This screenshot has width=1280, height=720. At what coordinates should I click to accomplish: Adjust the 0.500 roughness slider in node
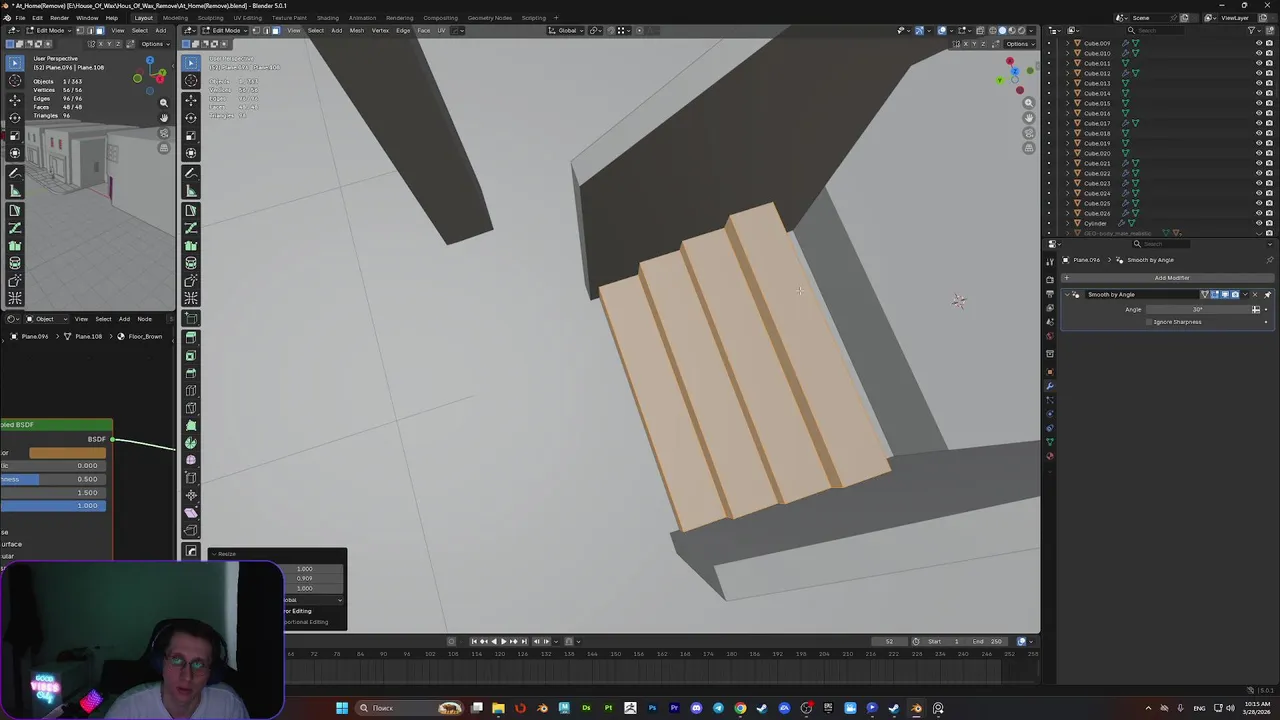[x=52, y=479]
